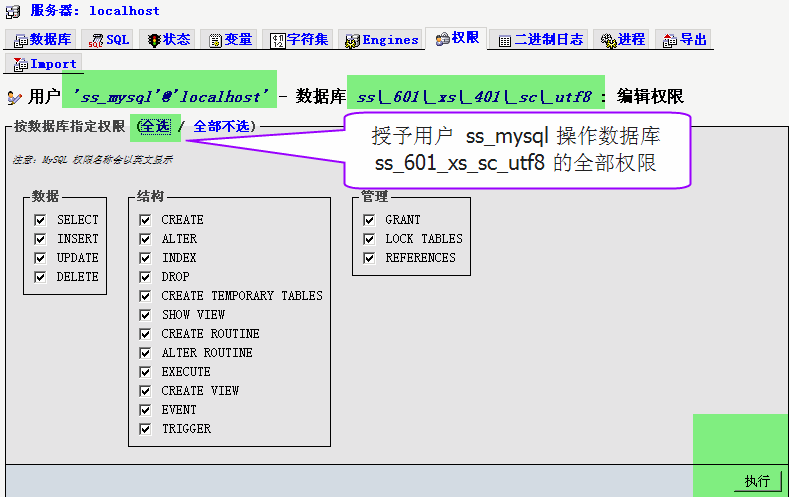Click the database tab icon
This screenshot has width=789, height=497.
pos(21,41)
